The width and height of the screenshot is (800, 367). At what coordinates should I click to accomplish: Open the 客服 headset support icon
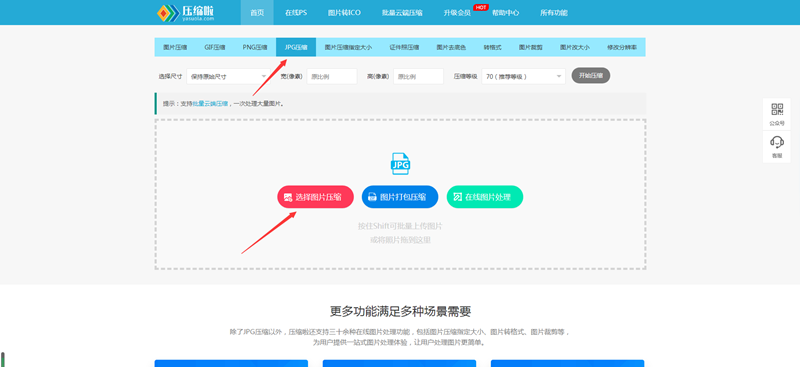tap(777, 147)
